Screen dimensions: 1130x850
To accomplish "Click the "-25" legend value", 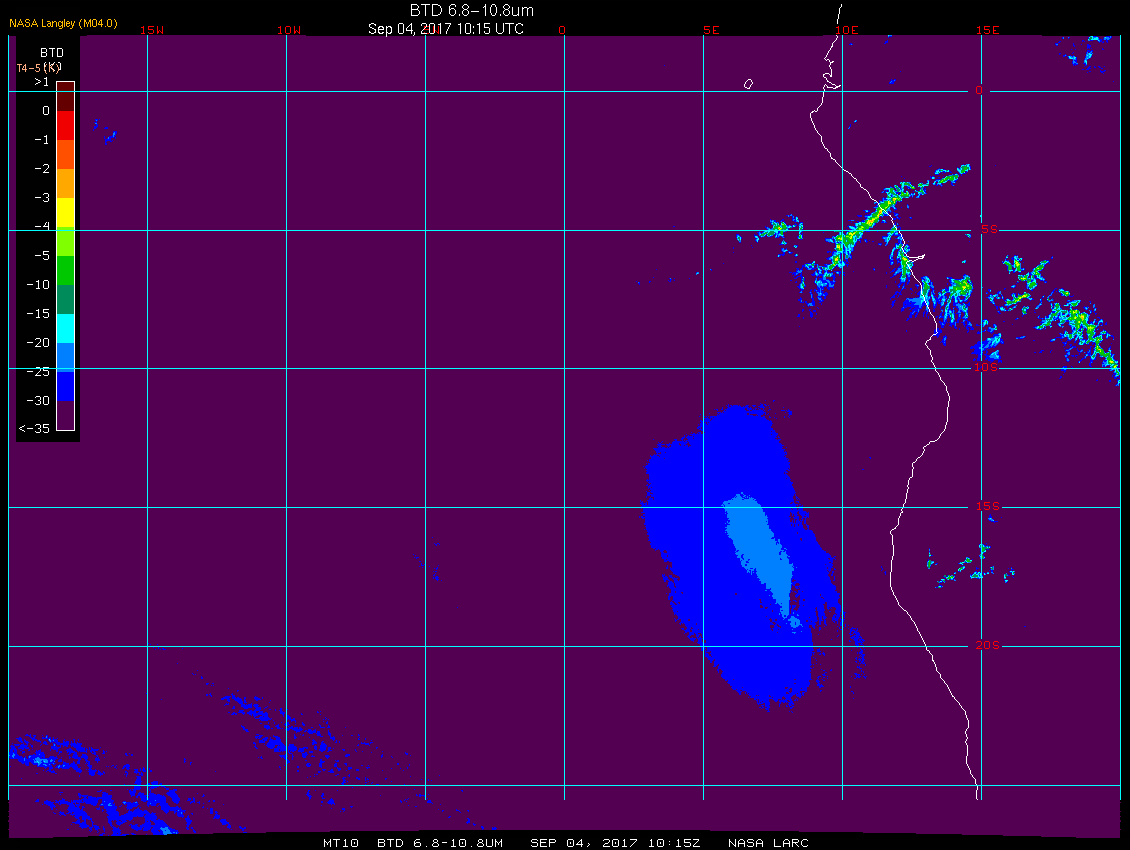I will (38, 371).
